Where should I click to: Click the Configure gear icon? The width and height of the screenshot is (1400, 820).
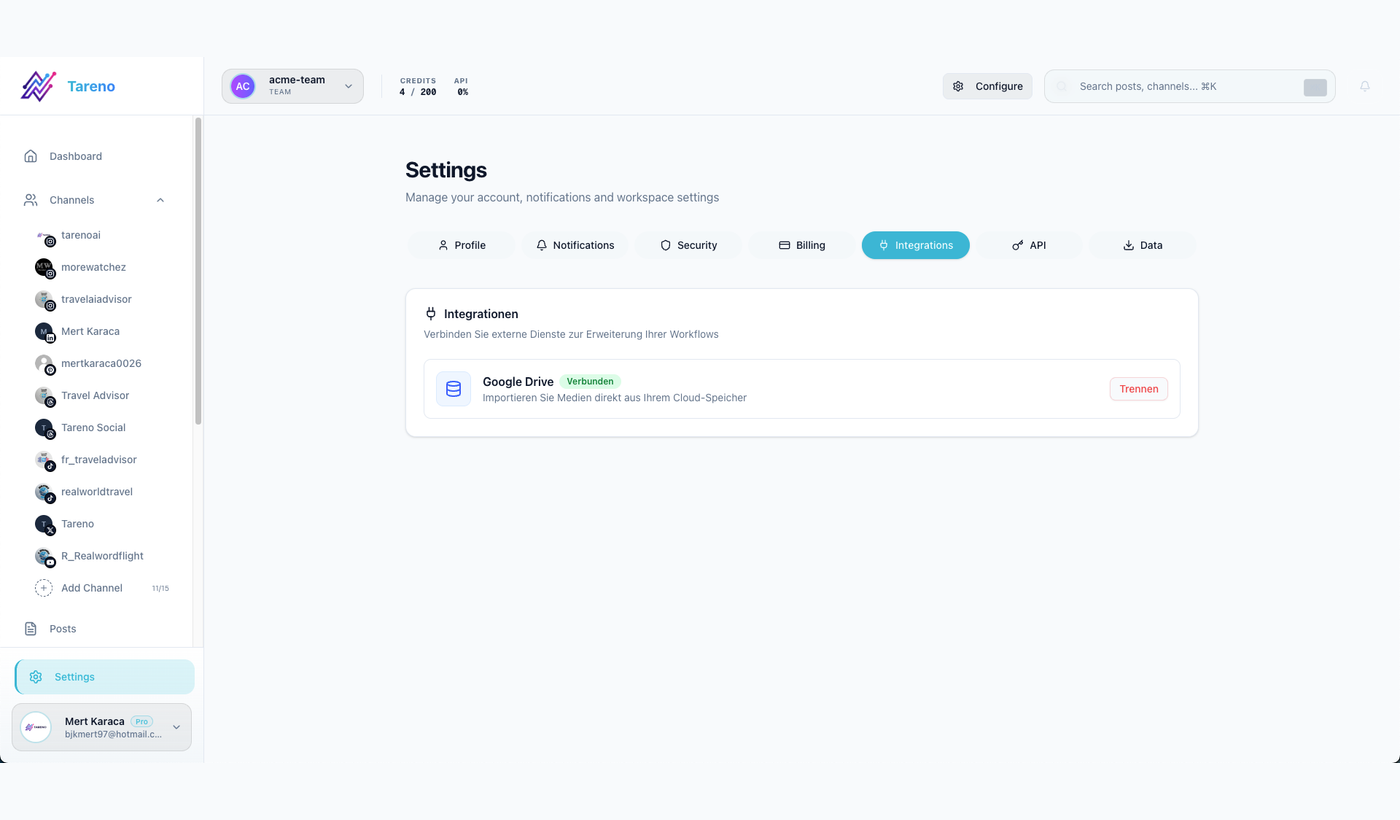958,86
